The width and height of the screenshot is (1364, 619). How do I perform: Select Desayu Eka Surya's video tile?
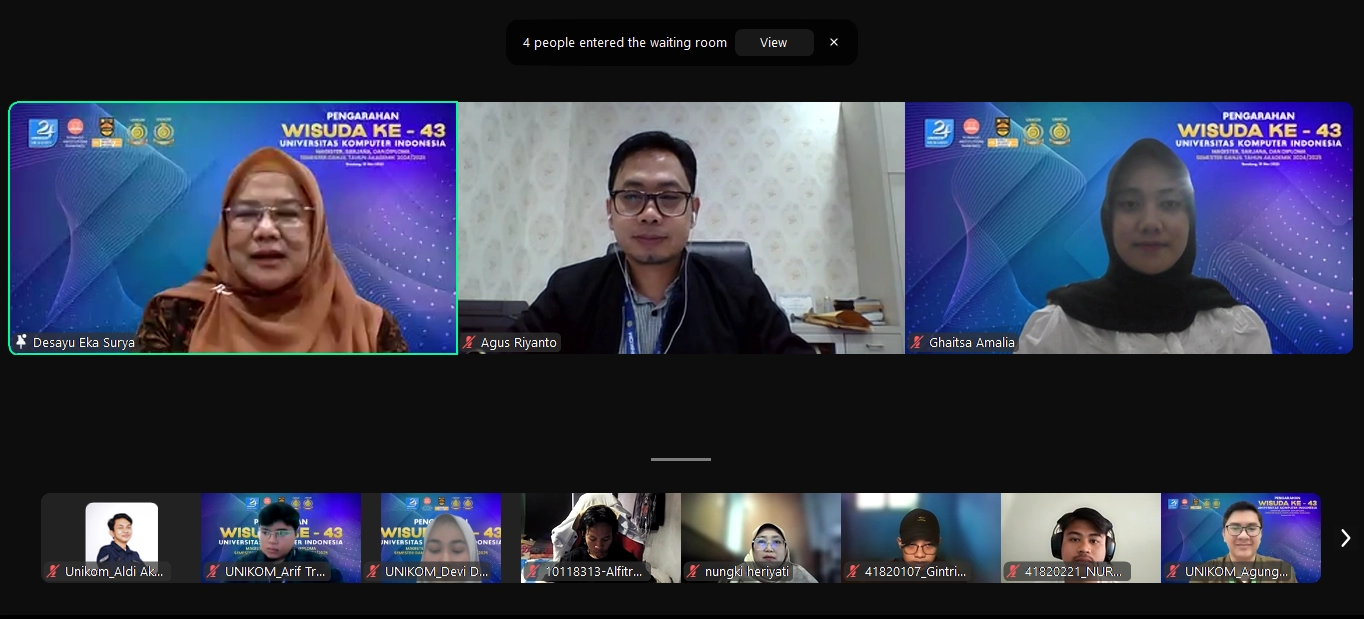click(x=233, y=228)
